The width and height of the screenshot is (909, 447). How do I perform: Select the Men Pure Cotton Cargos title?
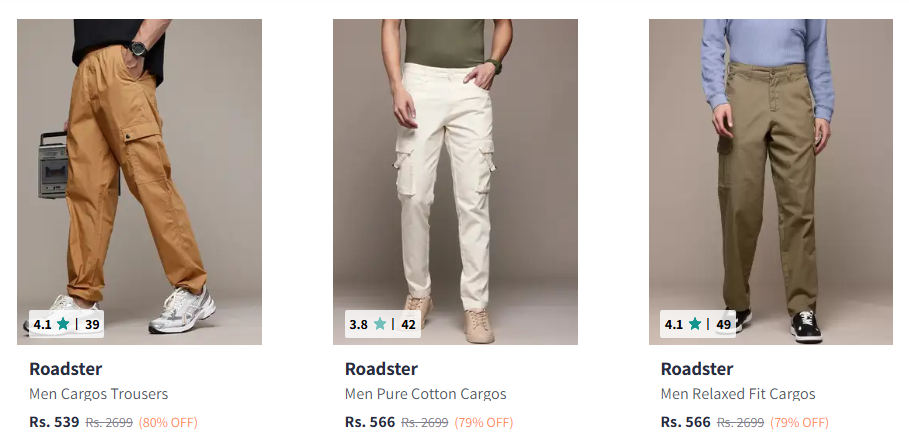coord(426,394)
